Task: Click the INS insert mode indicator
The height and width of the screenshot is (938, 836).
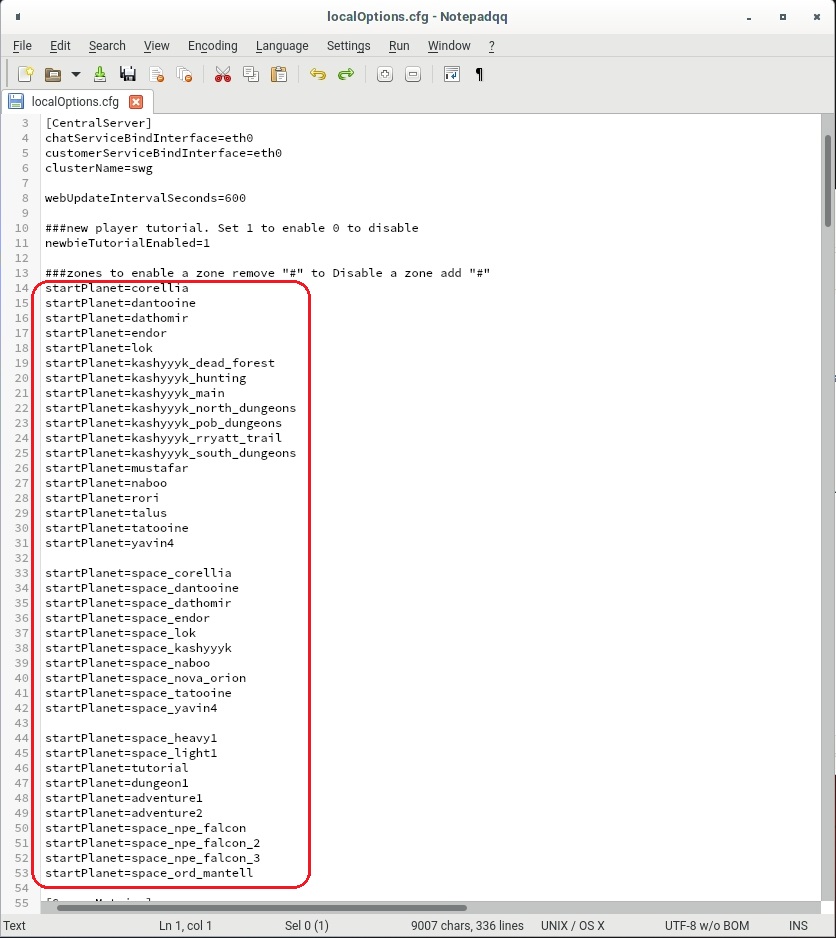Action: (x=798, y=925)
